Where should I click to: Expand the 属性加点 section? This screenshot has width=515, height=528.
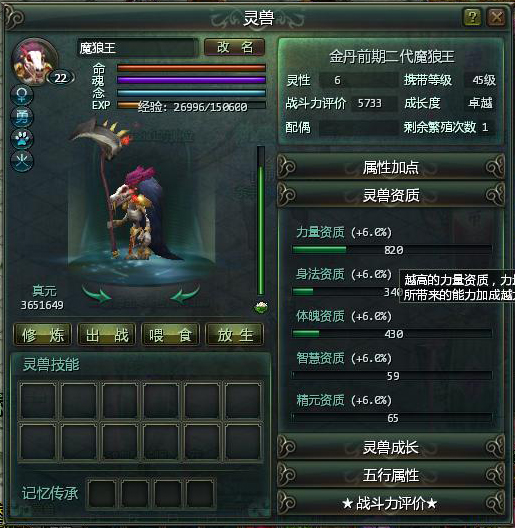point(391,167)
